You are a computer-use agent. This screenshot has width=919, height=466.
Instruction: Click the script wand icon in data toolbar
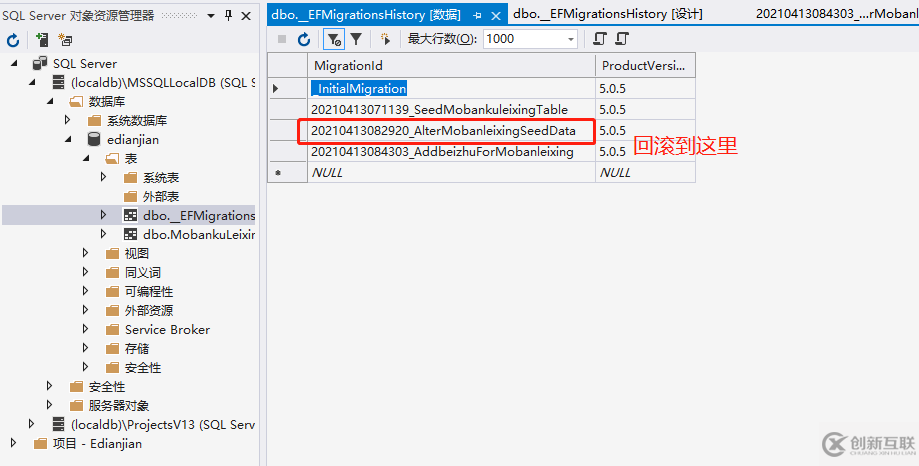tap(385, 39)
